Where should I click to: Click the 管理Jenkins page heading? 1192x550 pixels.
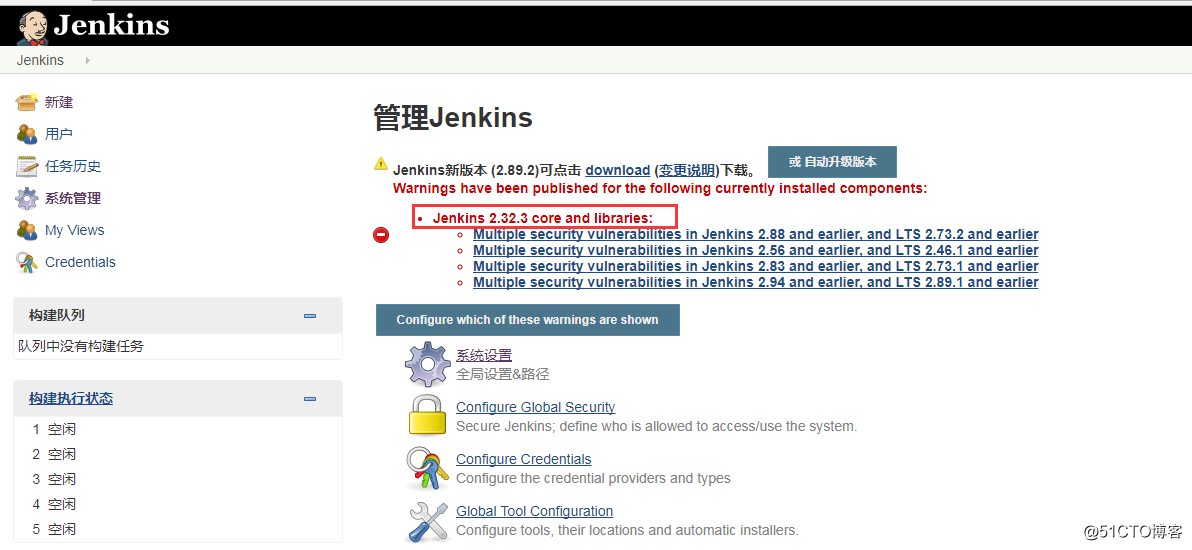[453, 119]
